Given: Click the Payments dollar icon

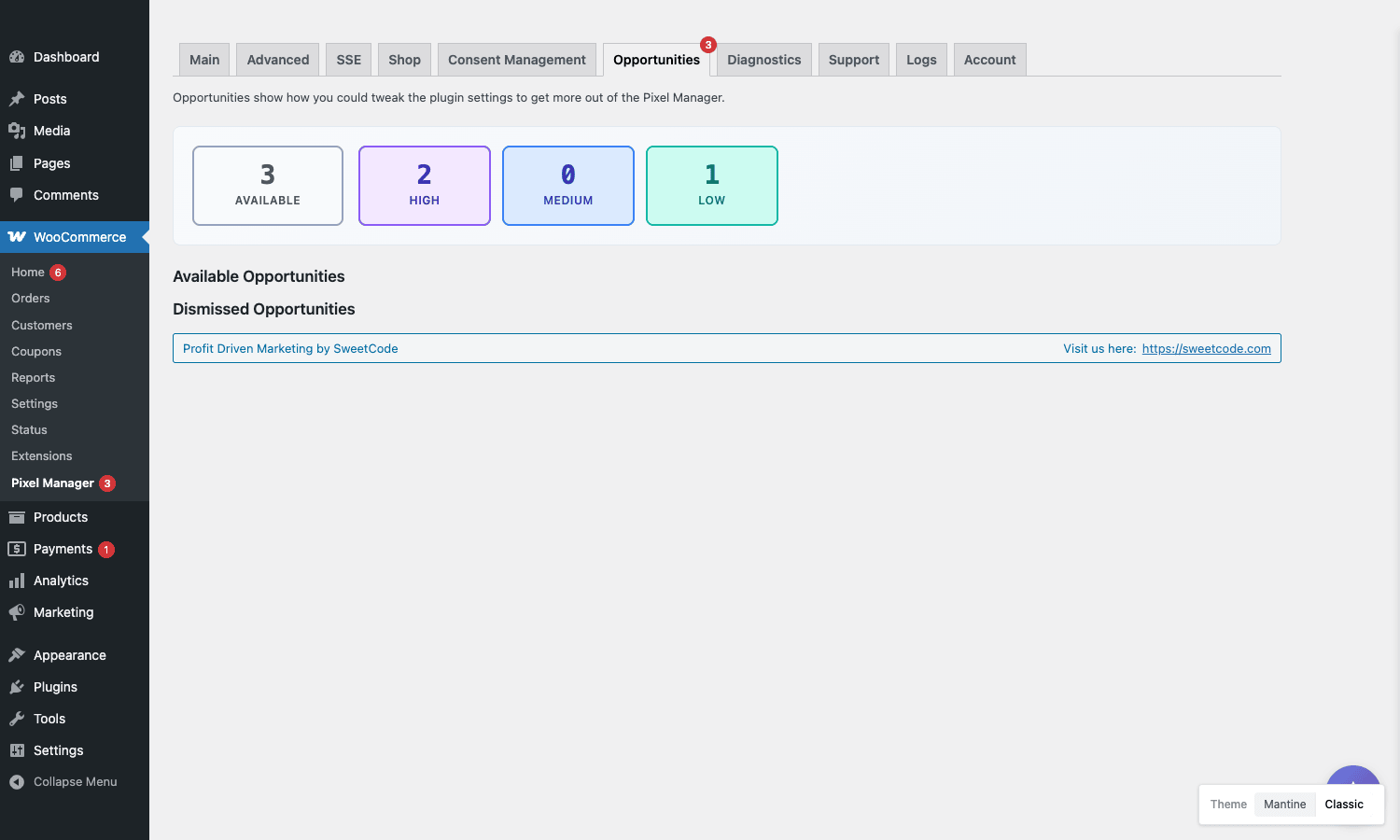Looking at the screenshot, I should tap(17, 549).
